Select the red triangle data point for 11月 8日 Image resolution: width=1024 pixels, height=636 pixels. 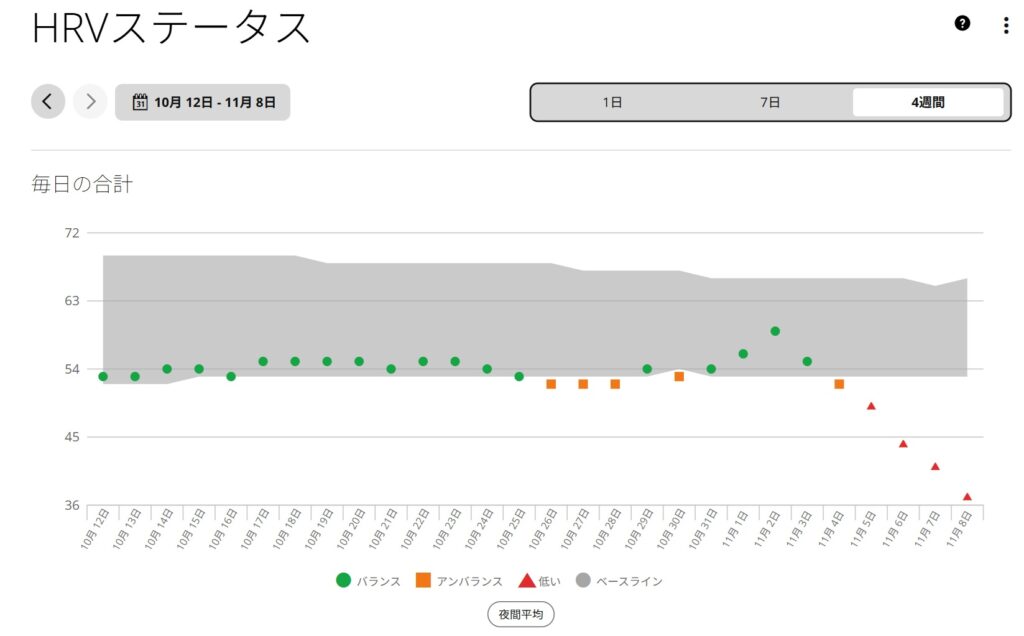pyautogui.click(x=967, y=497)
